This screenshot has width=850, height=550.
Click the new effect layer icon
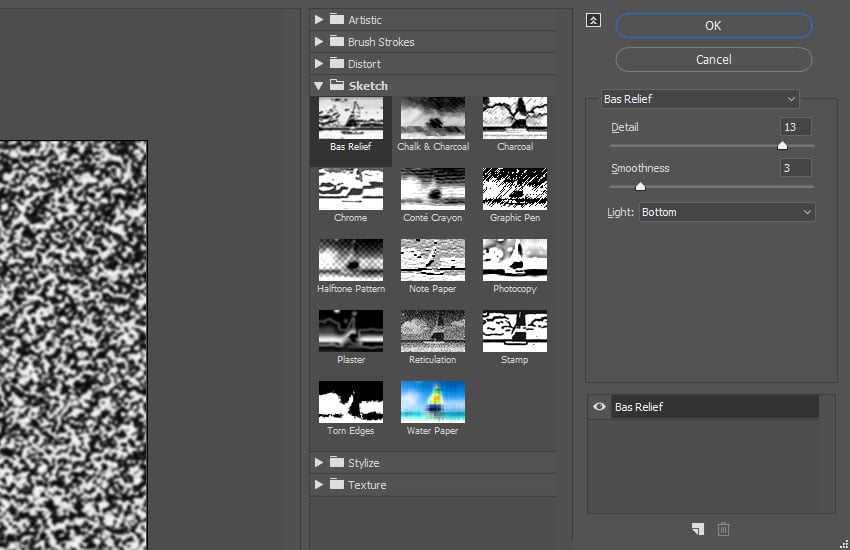point(697,529)
